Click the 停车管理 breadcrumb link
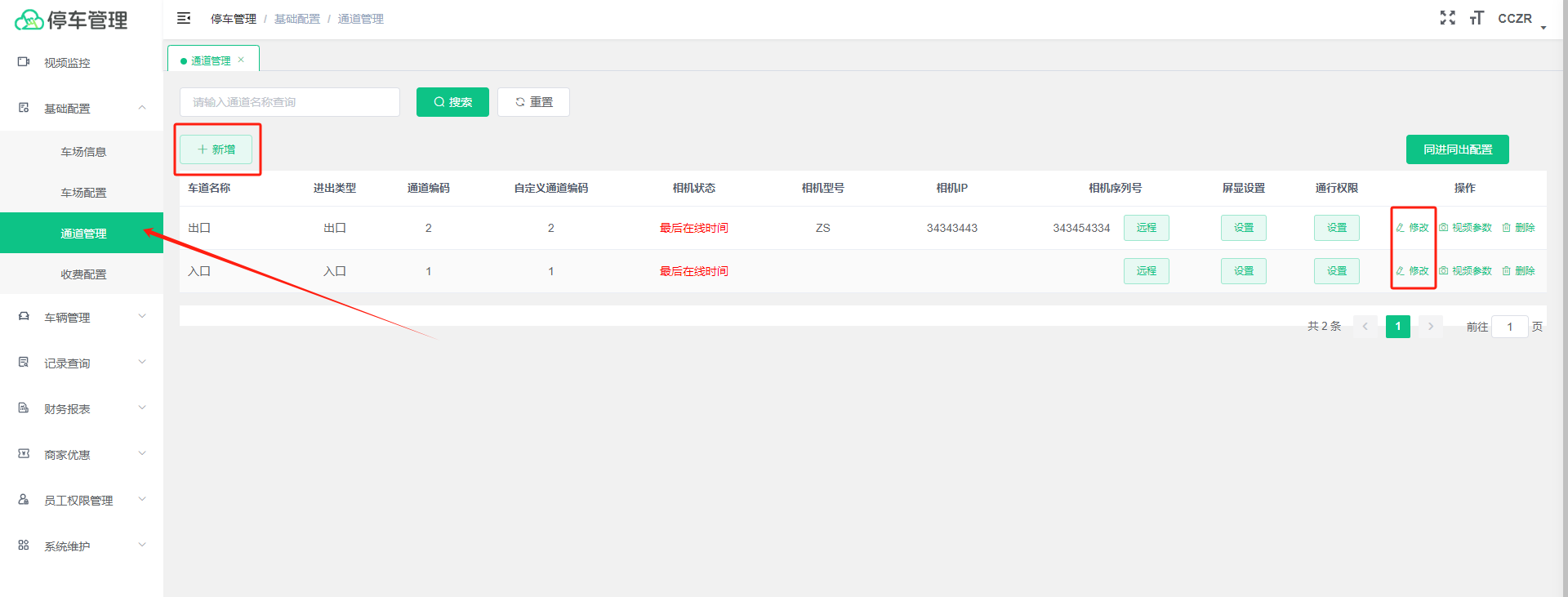The width and height of the screenshot is (1568, 597). click(x=234, y=19)
